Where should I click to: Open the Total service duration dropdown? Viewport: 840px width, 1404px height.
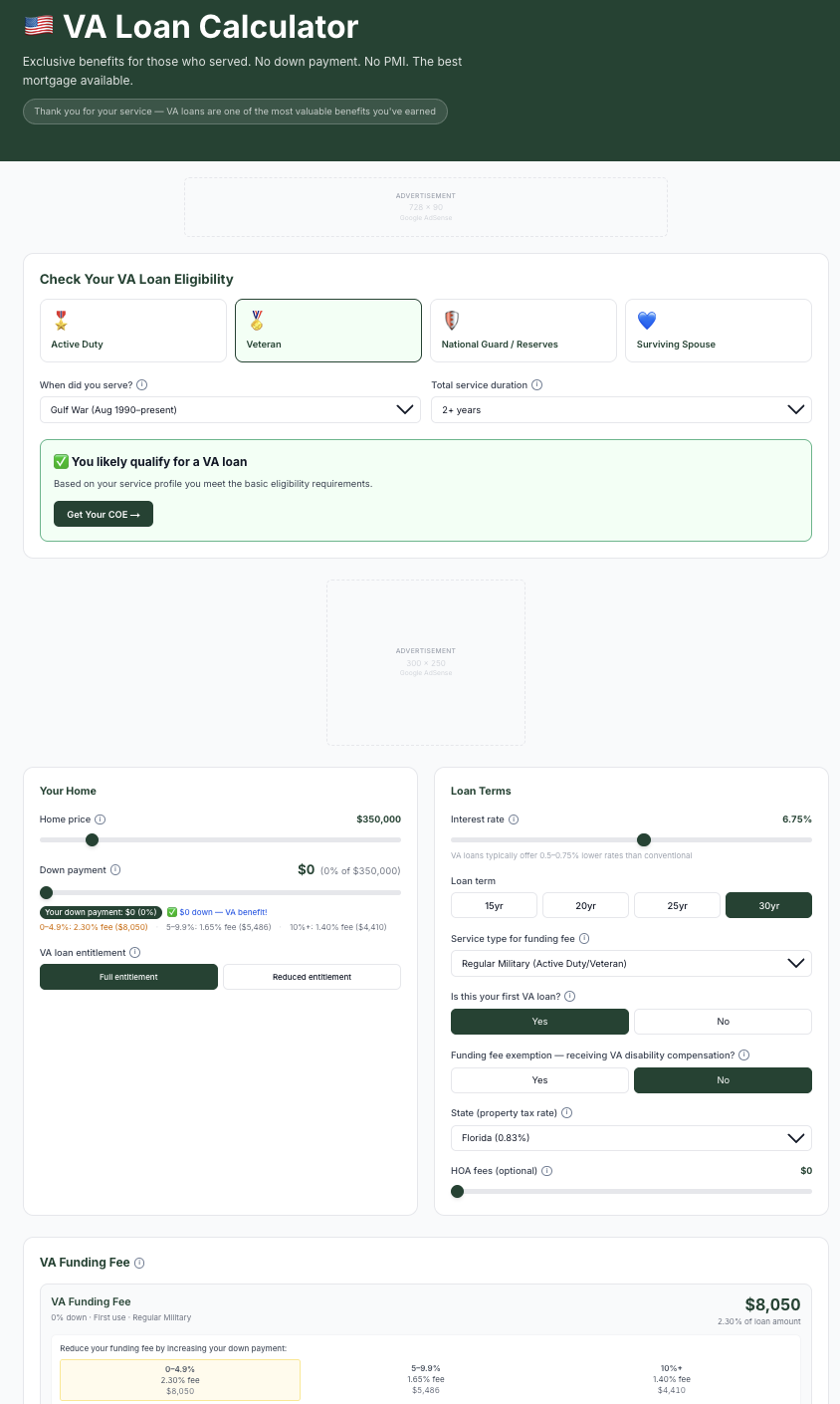621,409
